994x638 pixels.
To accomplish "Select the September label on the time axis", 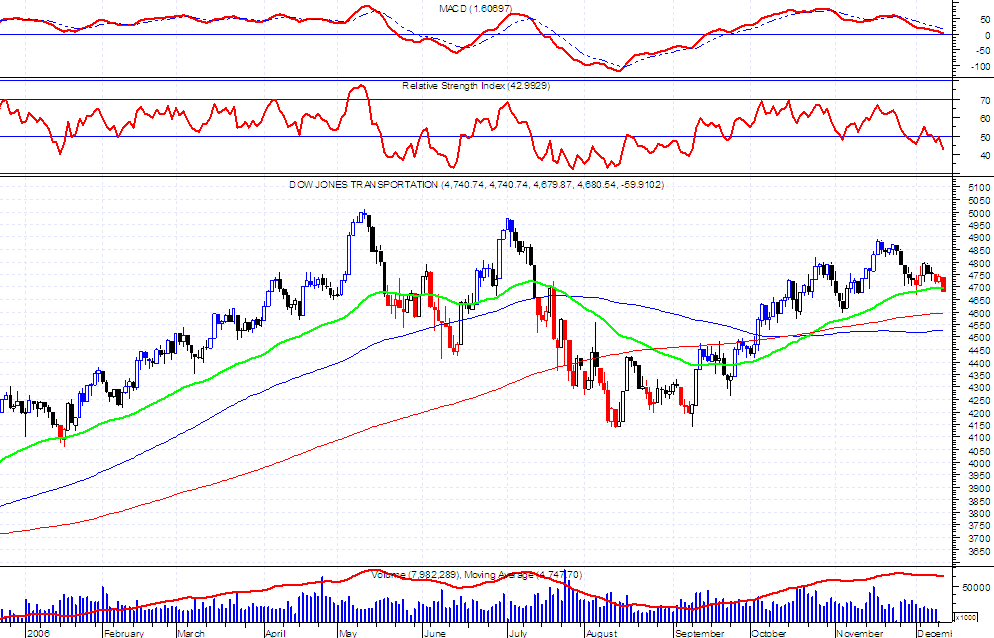I will click(x=699, y=633).
